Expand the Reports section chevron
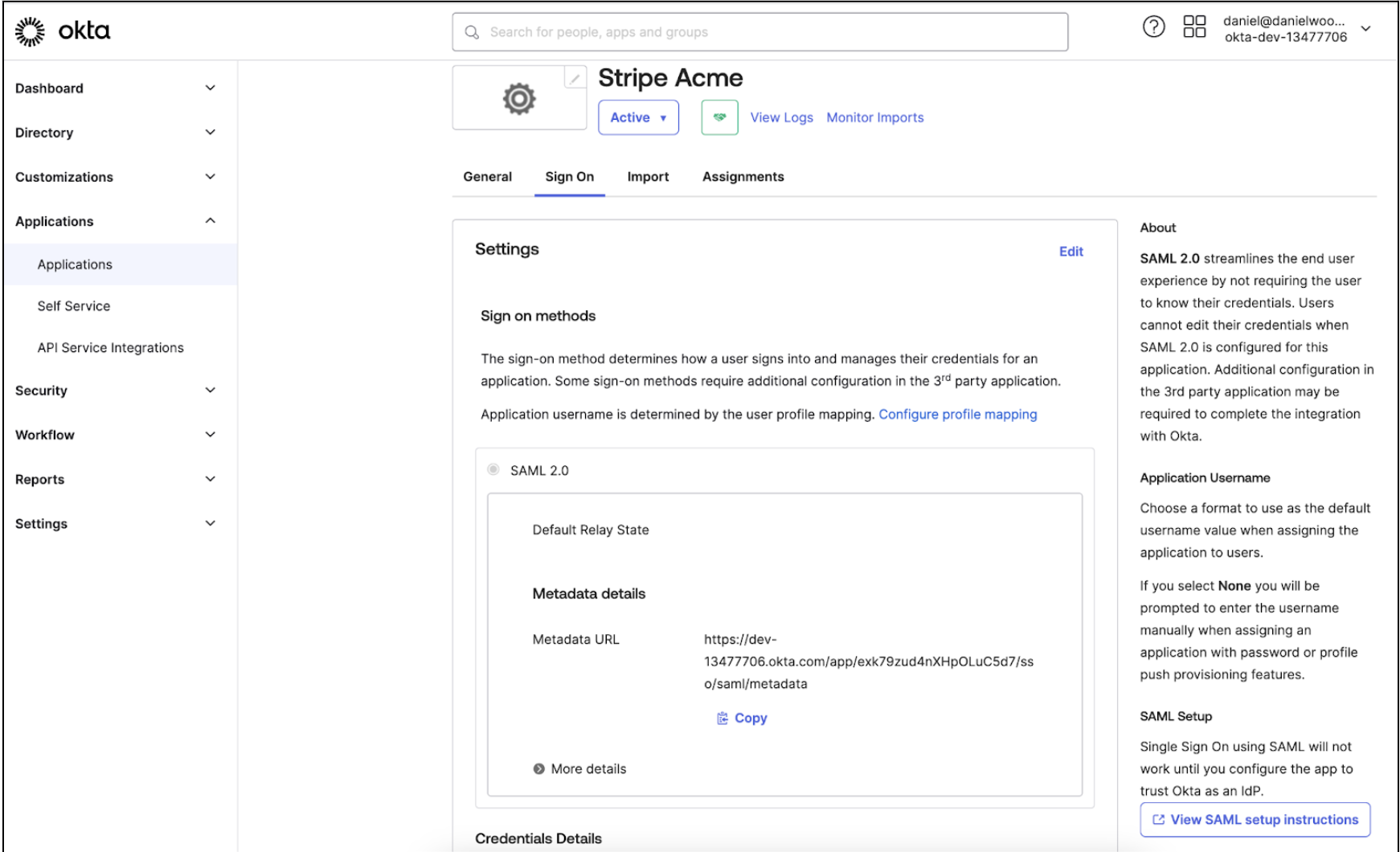The width and height of the screenshot is (1400, 852). click(211, 479)
